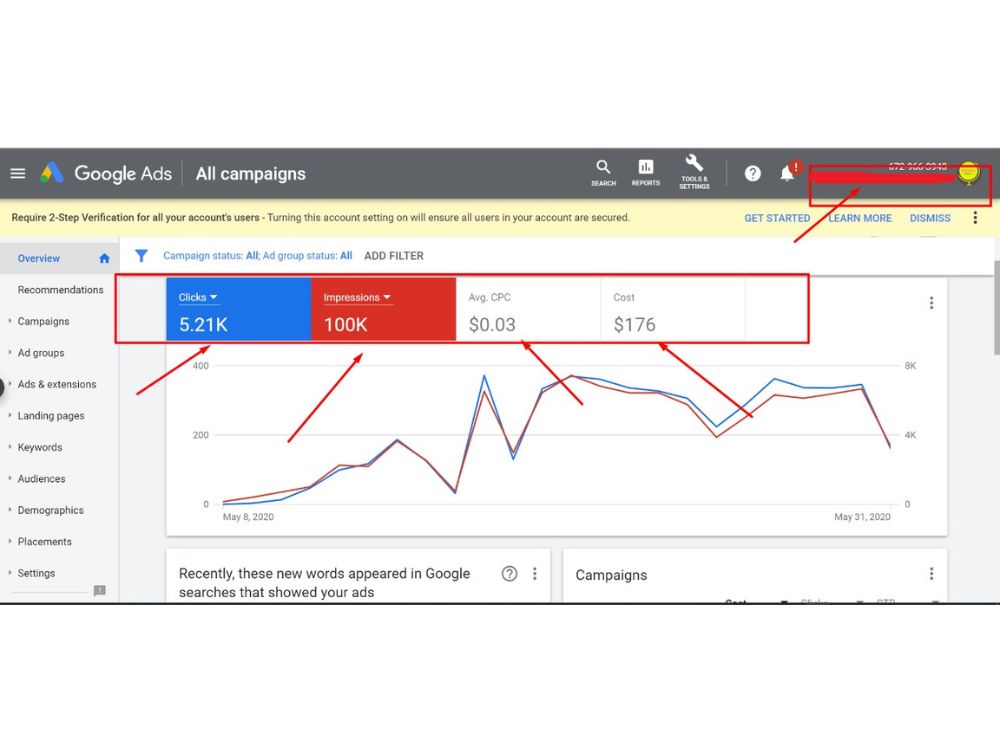Expand the Audiences sidebar arrow
1000x750 pixels.
10,478
